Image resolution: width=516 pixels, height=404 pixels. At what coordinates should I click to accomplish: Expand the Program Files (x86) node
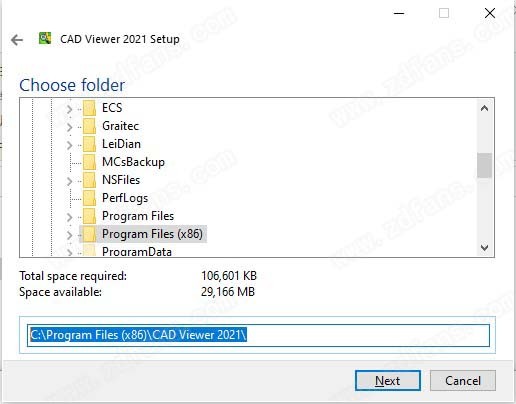(x=69, y=235)
